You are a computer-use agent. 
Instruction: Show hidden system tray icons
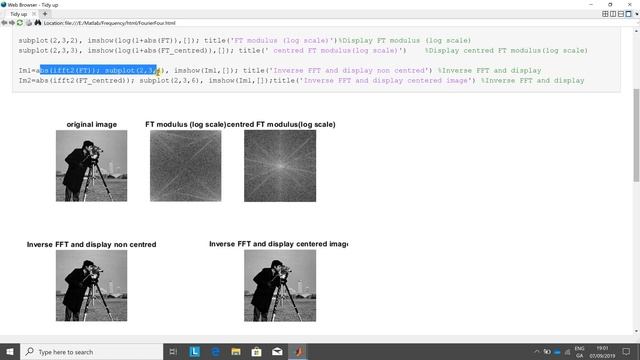[537, 351]
